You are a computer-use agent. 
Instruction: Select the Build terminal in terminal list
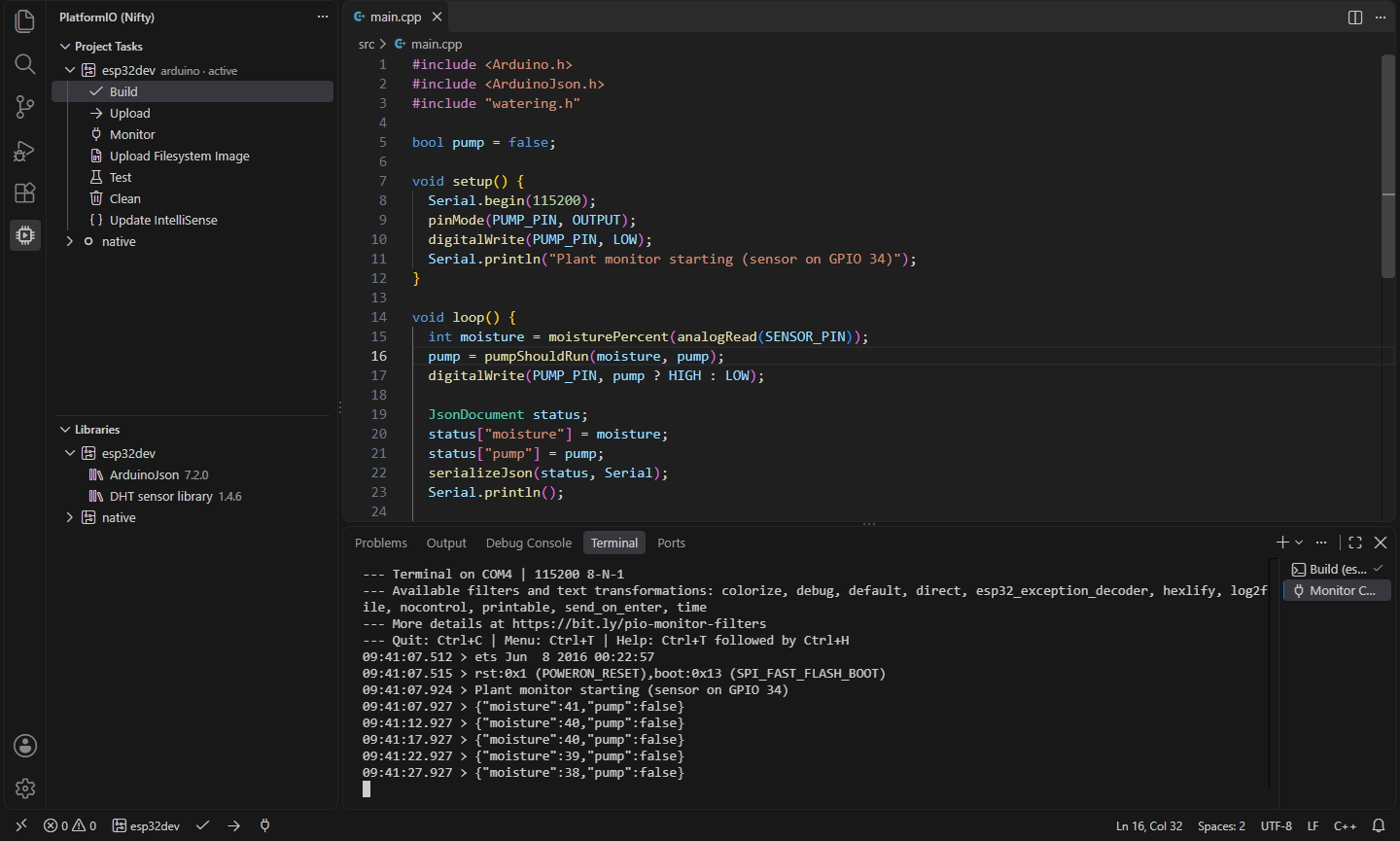tap(1337, 569)
